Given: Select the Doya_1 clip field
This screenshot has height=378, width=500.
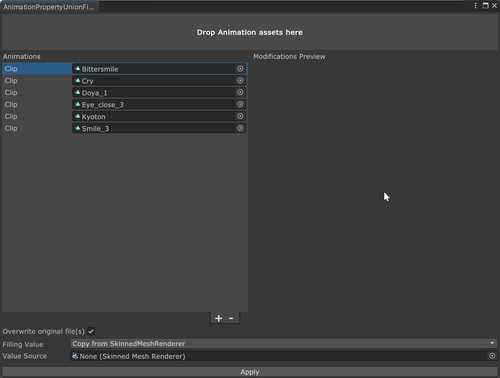Looking at the screenshot, I should [x=159, y=93].
